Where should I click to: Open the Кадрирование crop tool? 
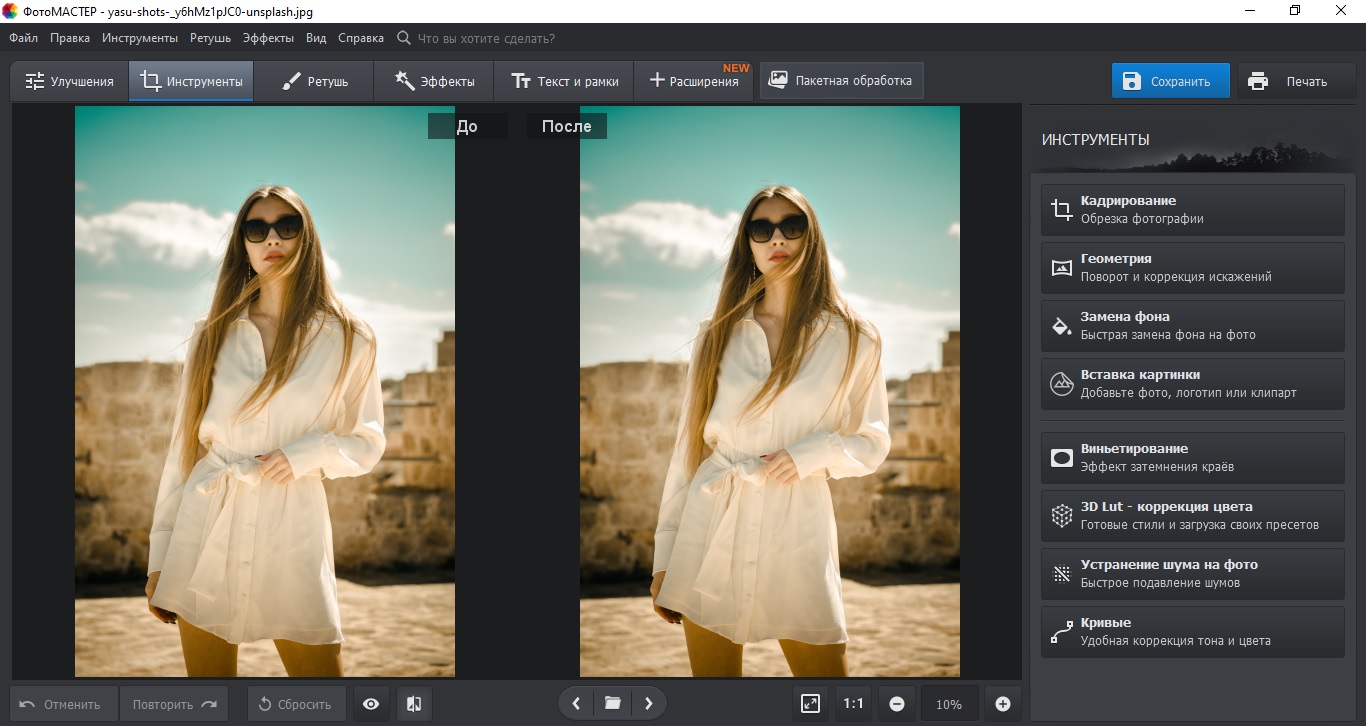[x=1192, y=210]
